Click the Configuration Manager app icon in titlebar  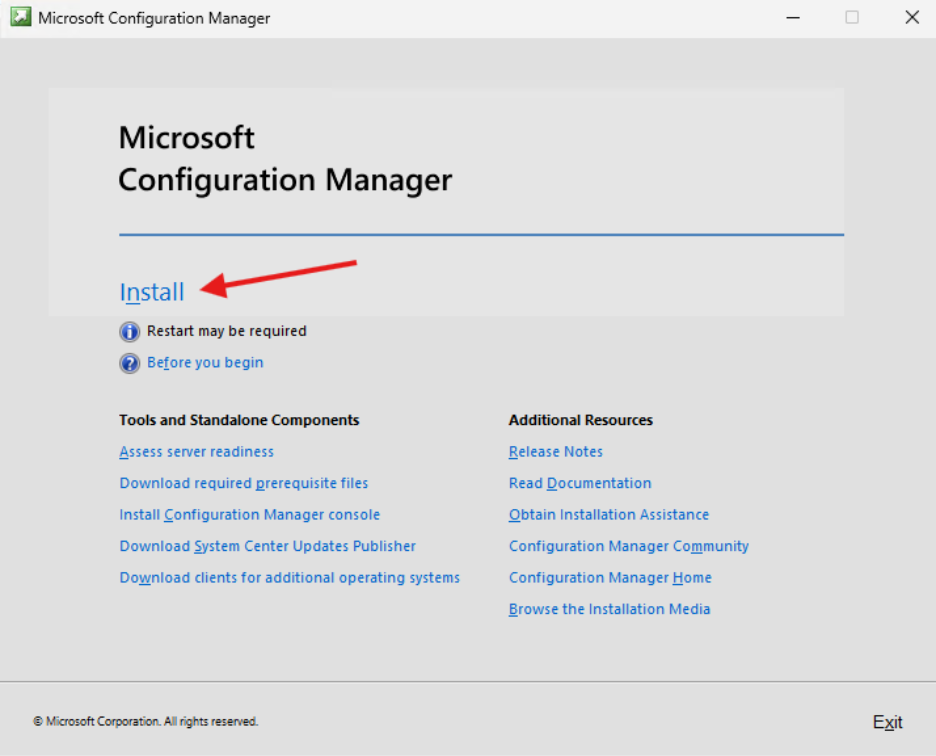tap(20, 17)
